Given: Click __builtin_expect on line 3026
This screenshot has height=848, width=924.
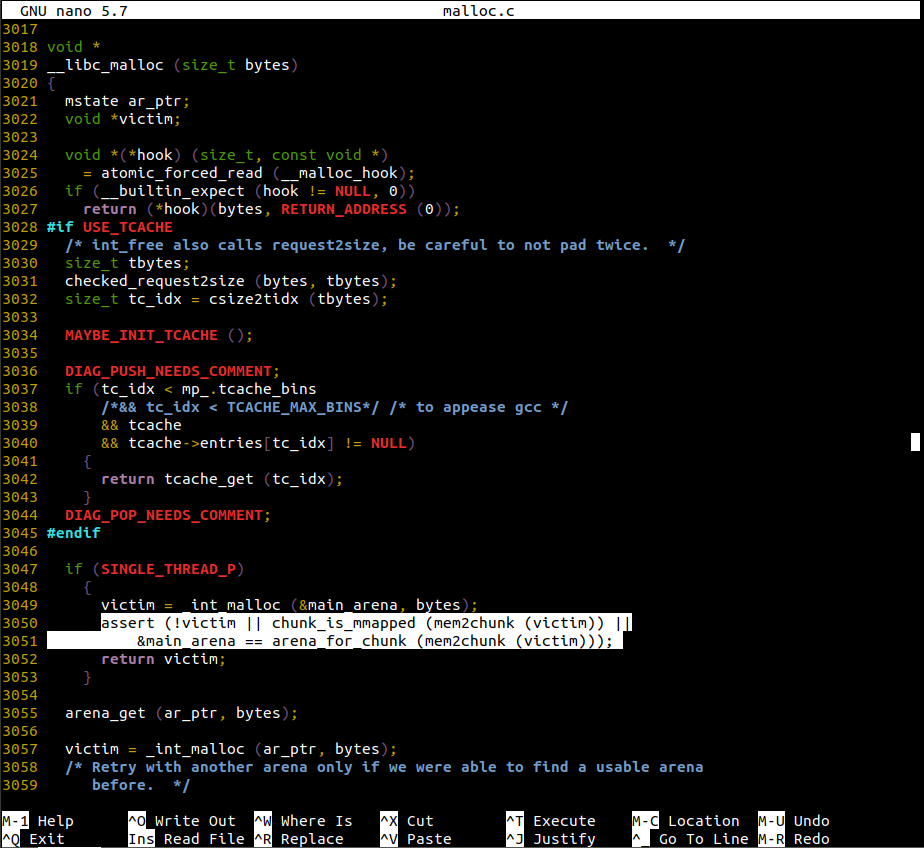Looking at the screenshot, I should (x=173, y=191).
